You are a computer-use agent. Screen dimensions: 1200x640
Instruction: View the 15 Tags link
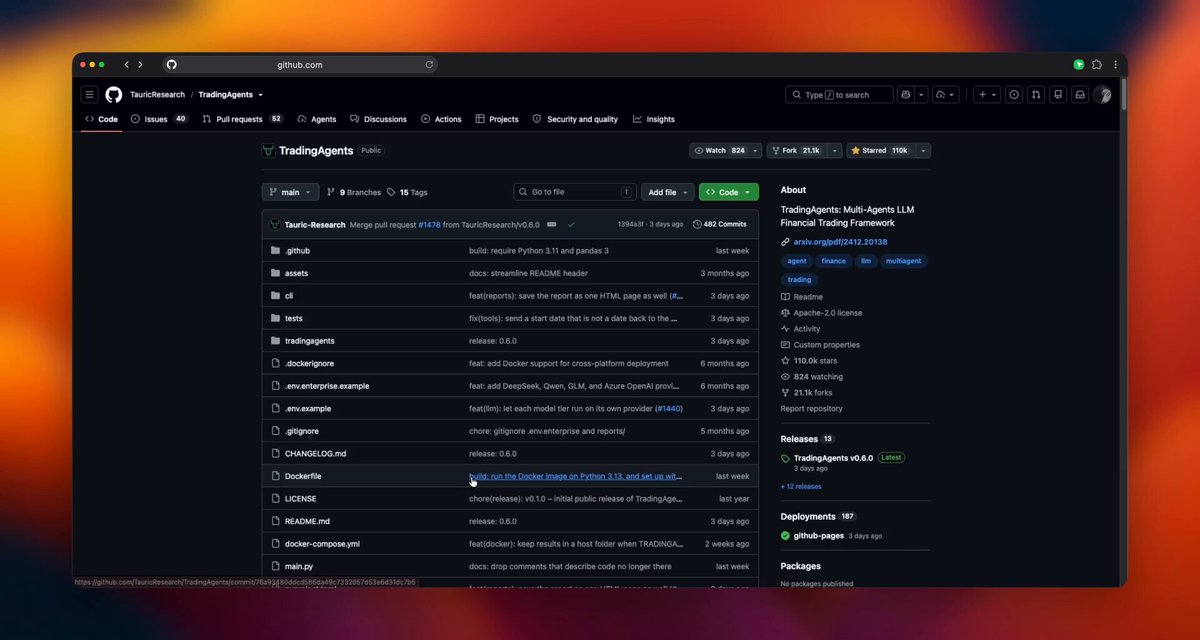click(407, 192)
